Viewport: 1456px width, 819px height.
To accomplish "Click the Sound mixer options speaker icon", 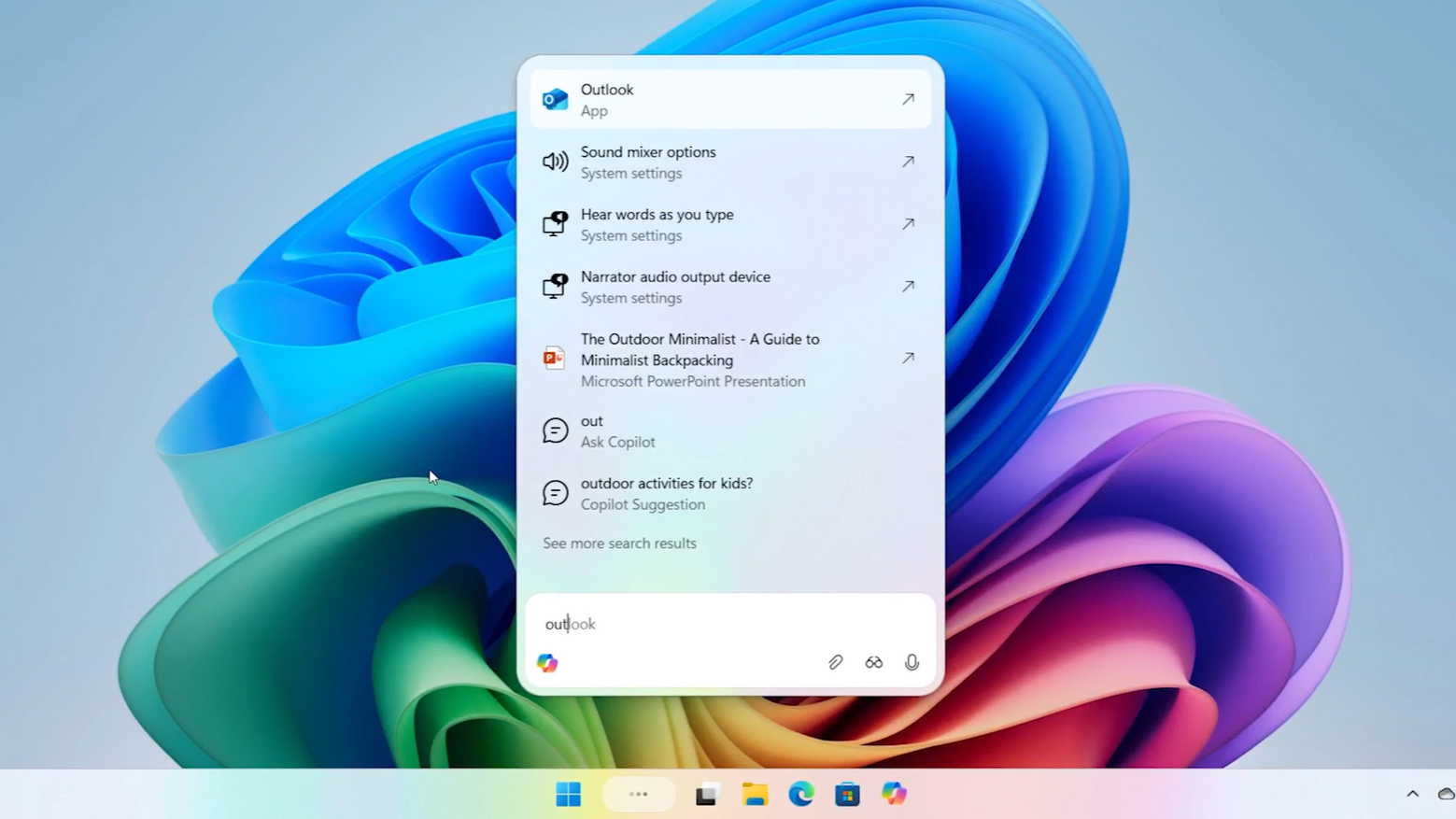I will [556, 162].
